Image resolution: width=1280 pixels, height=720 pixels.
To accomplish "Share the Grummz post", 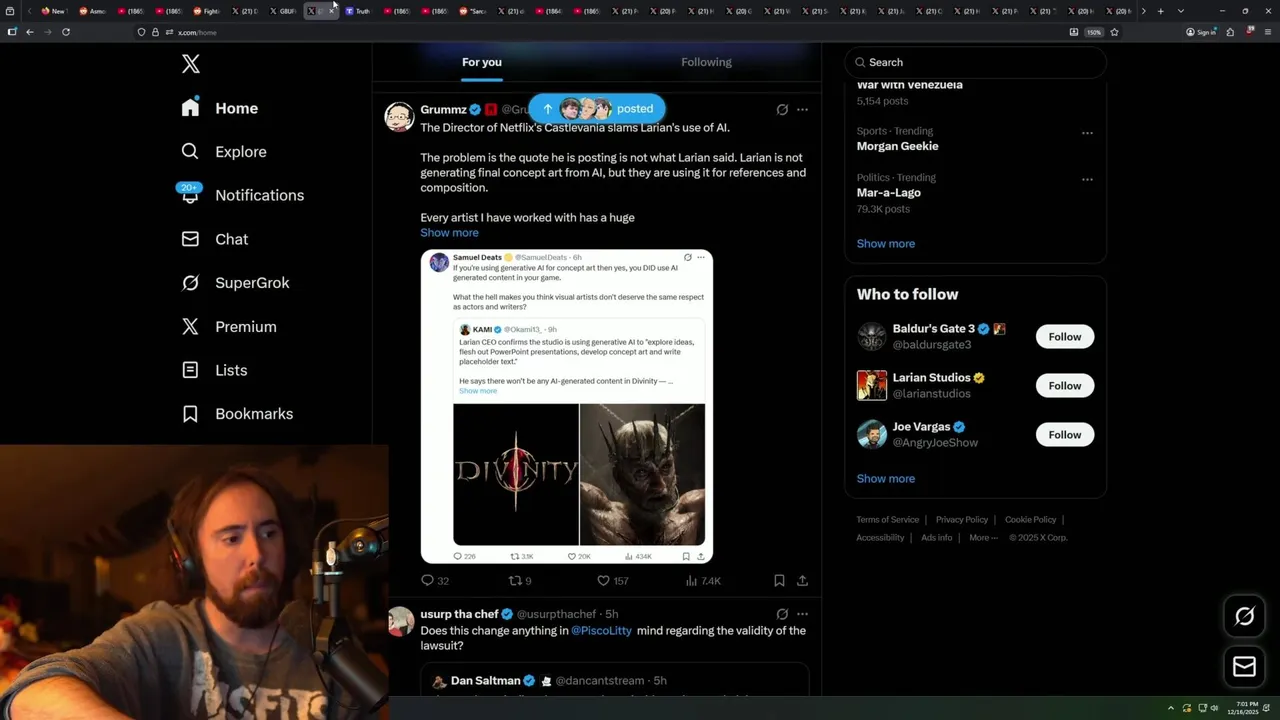I will pyautogui.click(x=802, y=580).
